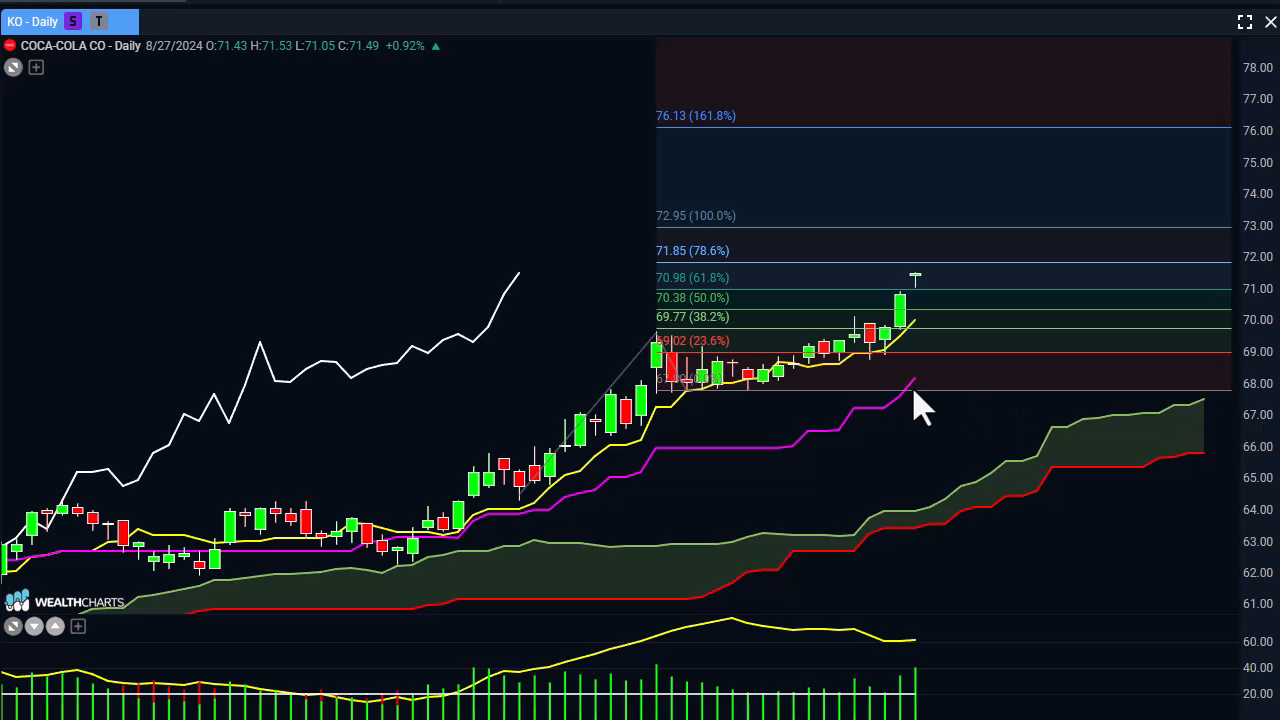Click the 75.00 price axis label
Screen dimensions: 1280x720
coord(1257,163)
